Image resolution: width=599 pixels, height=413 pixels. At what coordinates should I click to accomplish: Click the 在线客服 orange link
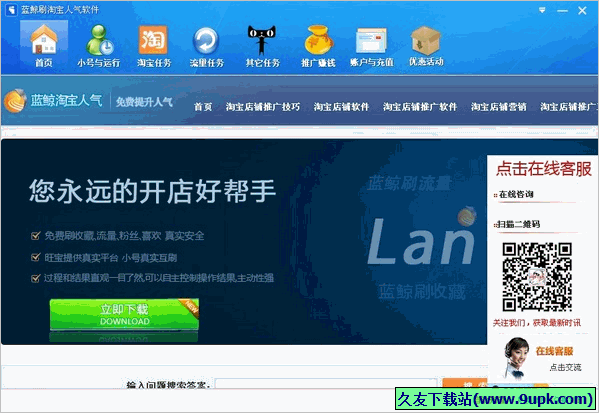pyautogui.click(x=554, y=351)
